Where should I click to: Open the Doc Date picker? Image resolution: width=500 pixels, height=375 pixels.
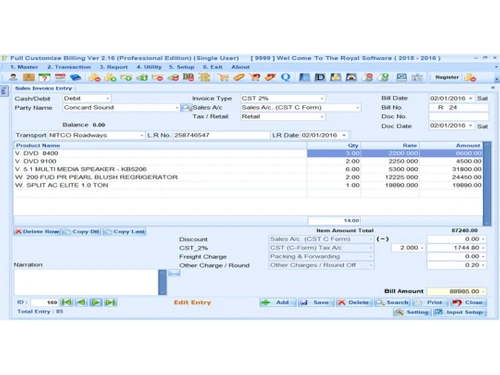pyautogui.click(x=470, y=126)
